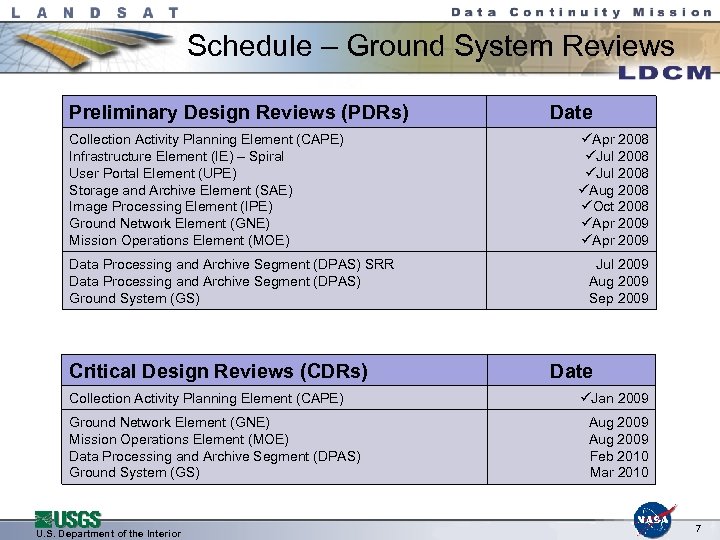Image resolution: width=720 pixels, height=540 pixels.
Task: Select PDR row 'Mission Operations Element (MOE)'
Action: [179, 240]
